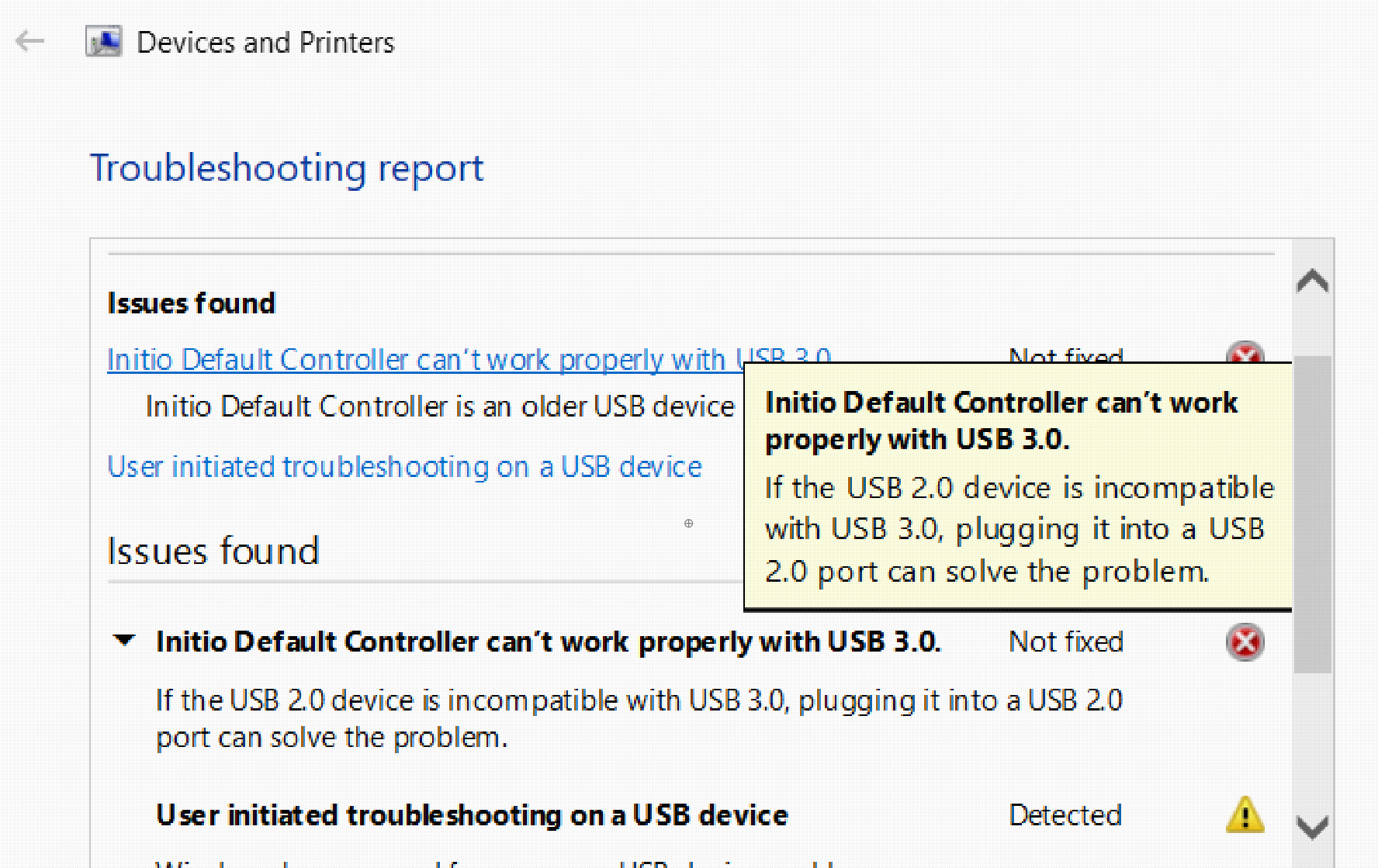
Task: Click the yellow warning triangle icon
Action: pos(1245,814)
